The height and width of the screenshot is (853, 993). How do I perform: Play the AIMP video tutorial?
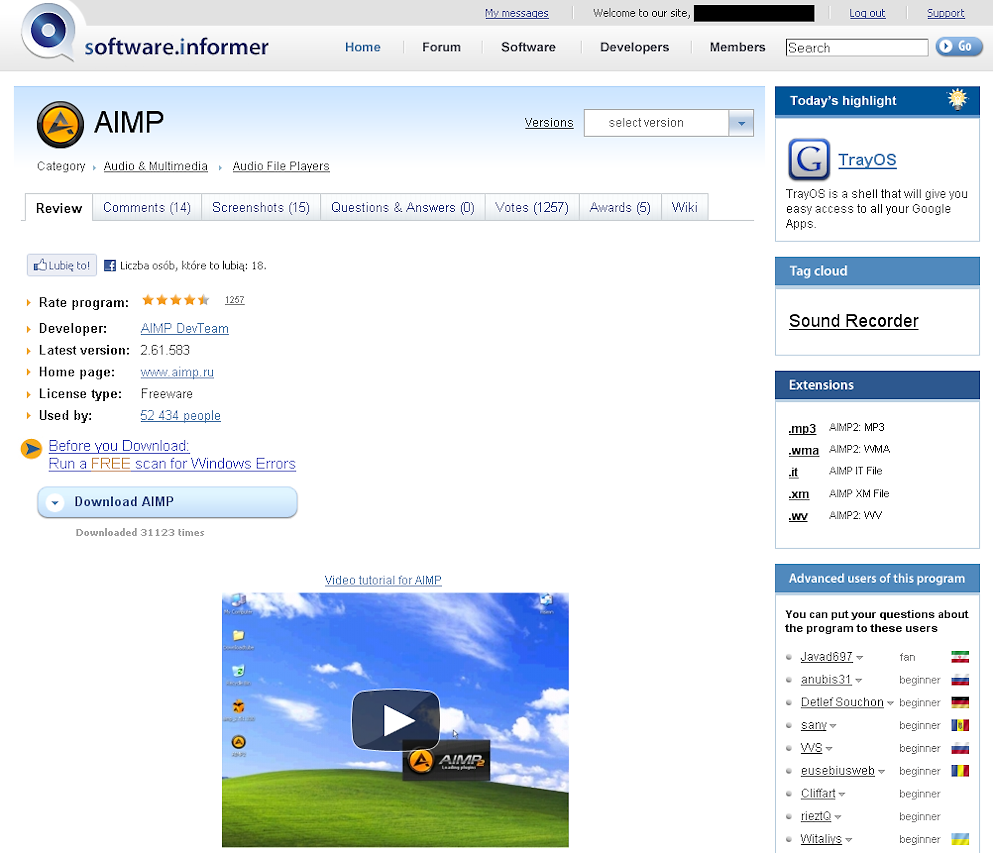pos(396,720)
